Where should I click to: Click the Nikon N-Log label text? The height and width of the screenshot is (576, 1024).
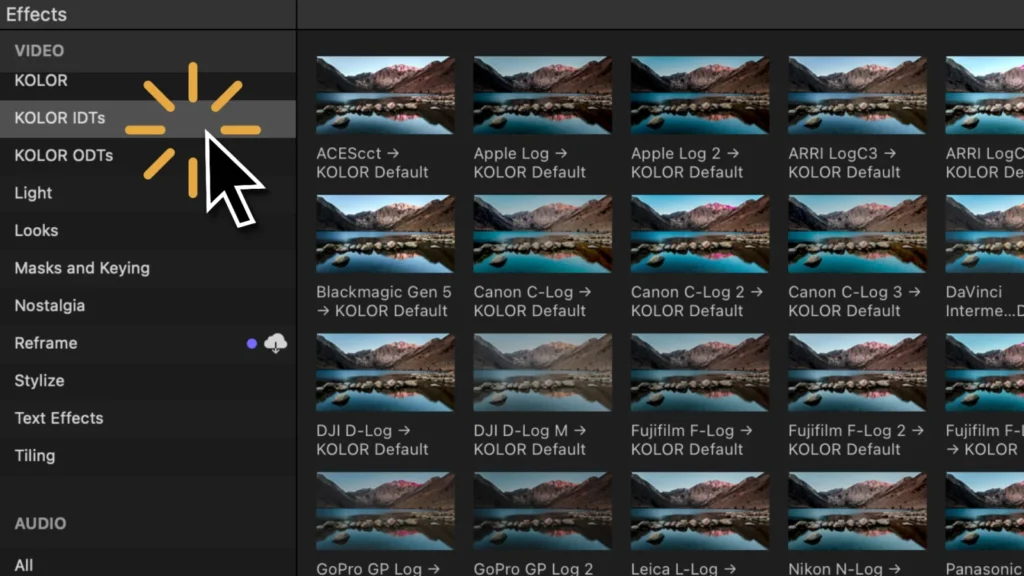click(844, 569)
